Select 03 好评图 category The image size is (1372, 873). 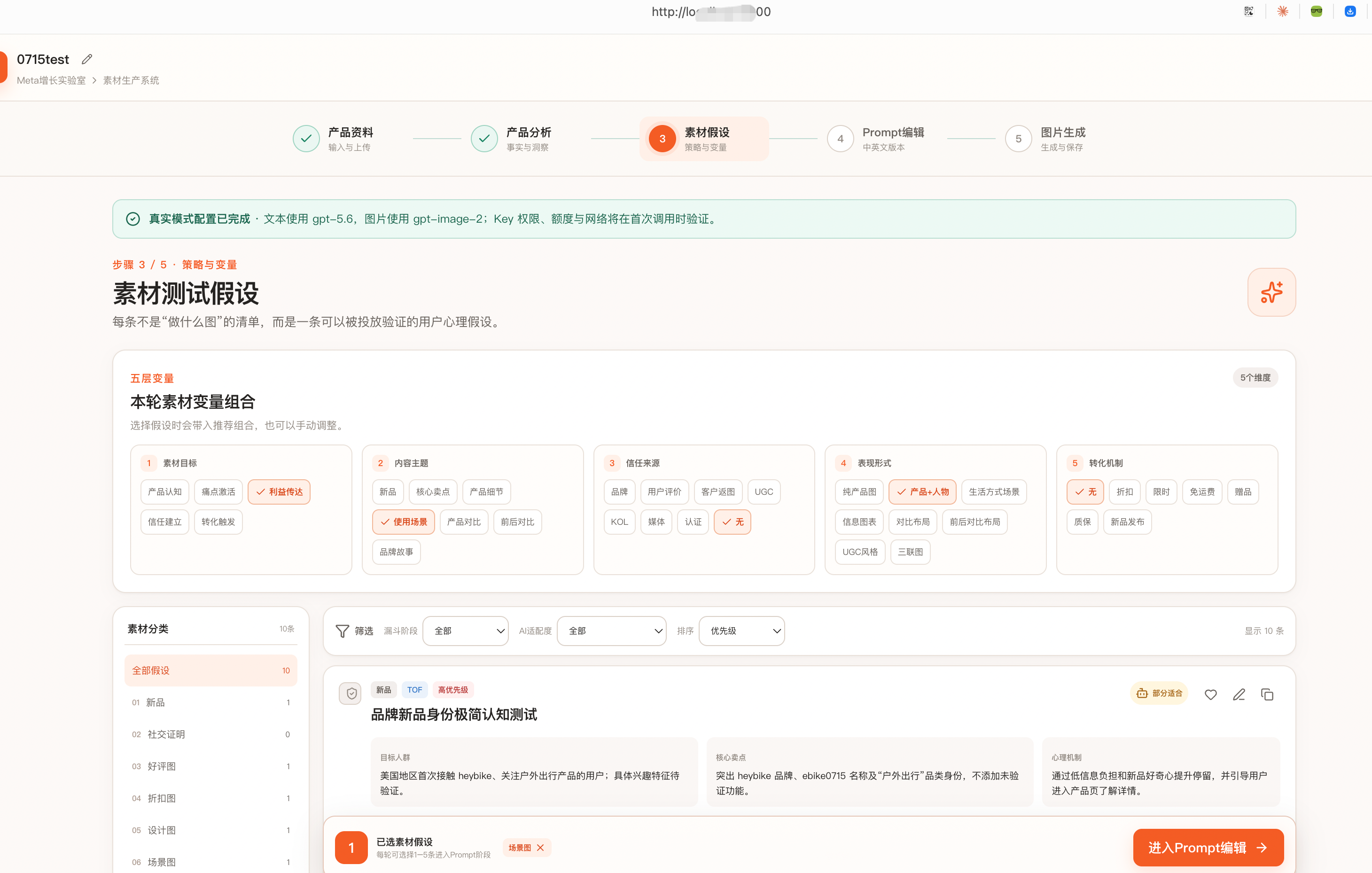(x=211, y=766)
